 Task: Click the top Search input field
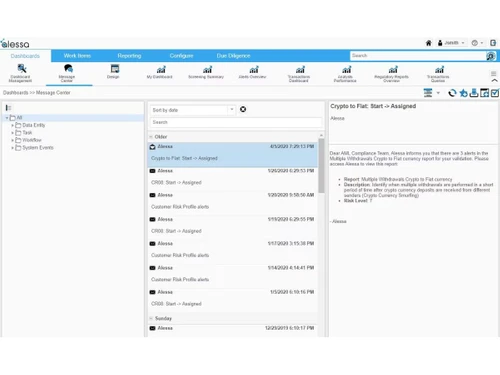coord(418,56)
